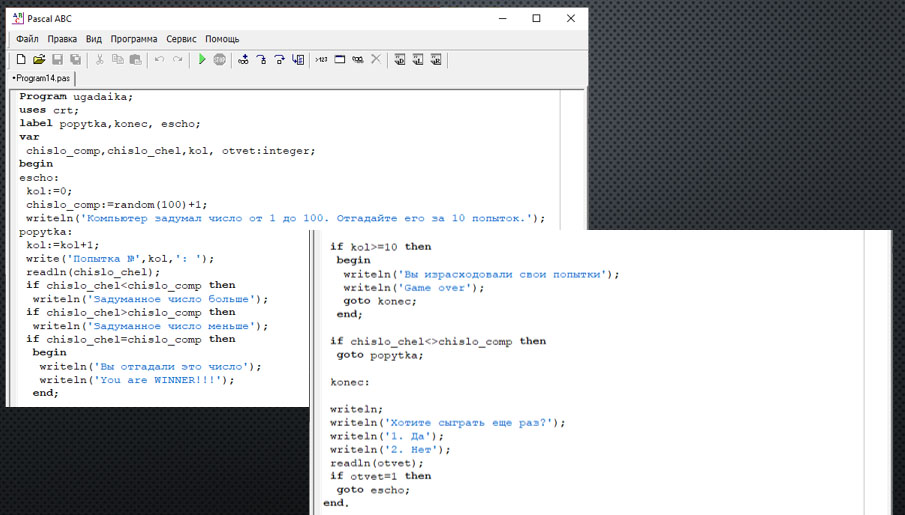Cut selection using the scissors icon
The height and width of the screenshot is (515, 905).
[x=99, y=60]
